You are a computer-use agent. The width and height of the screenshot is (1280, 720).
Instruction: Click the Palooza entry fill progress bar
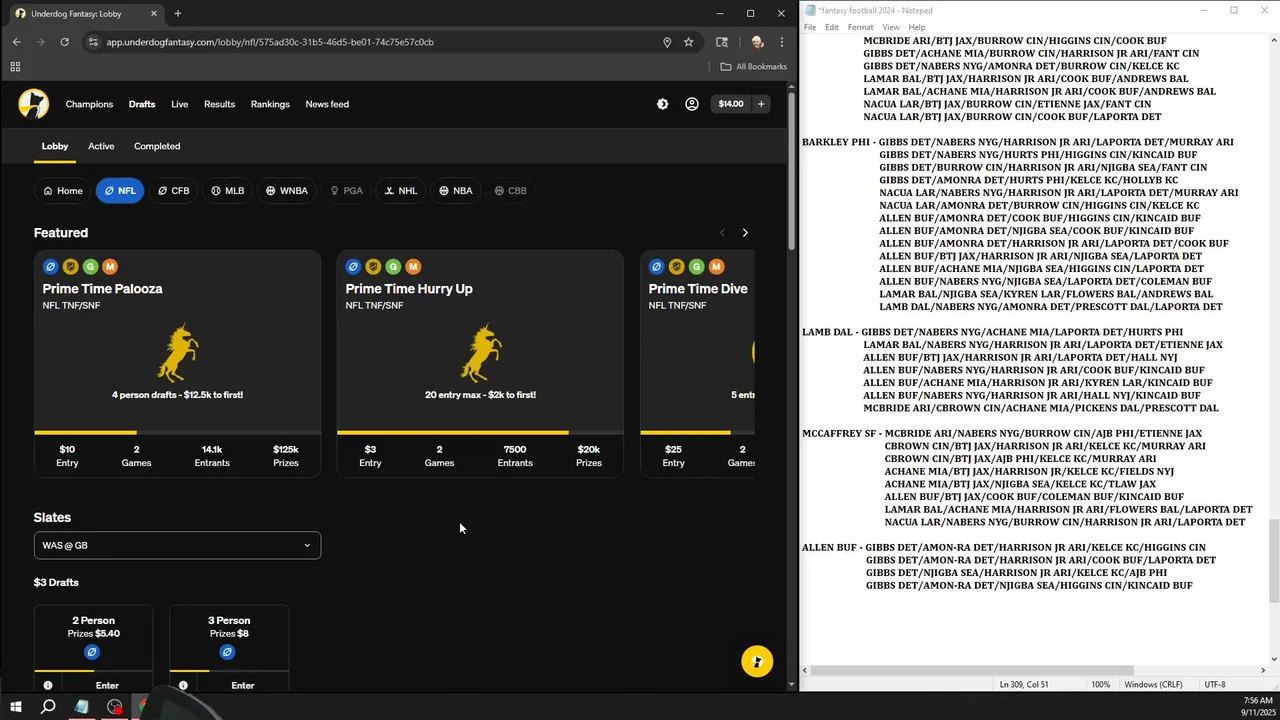pos(177,432)
